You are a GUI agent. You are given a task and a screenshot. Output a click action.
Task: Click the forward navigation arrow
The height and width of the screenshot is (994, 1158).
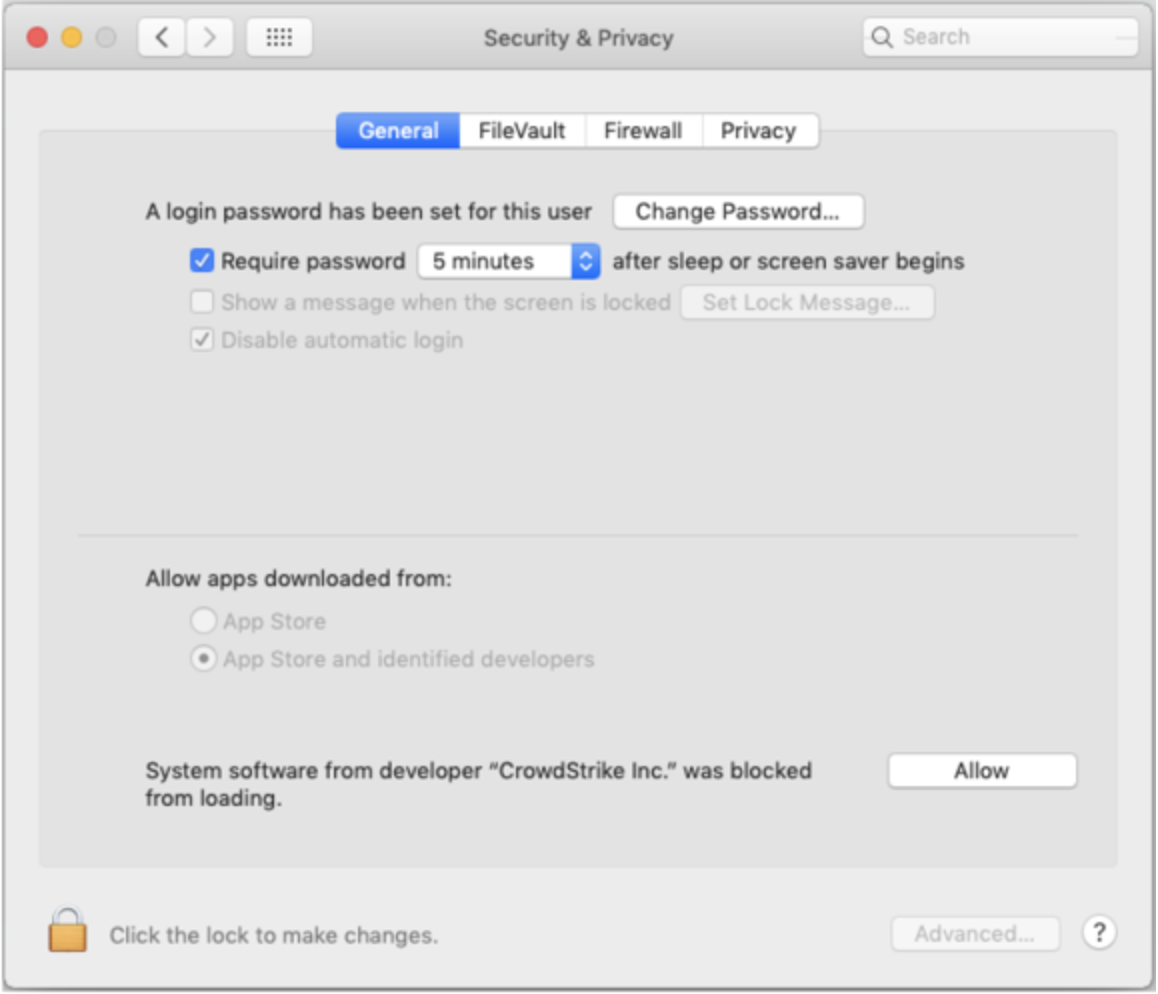[x=209, y=38]
